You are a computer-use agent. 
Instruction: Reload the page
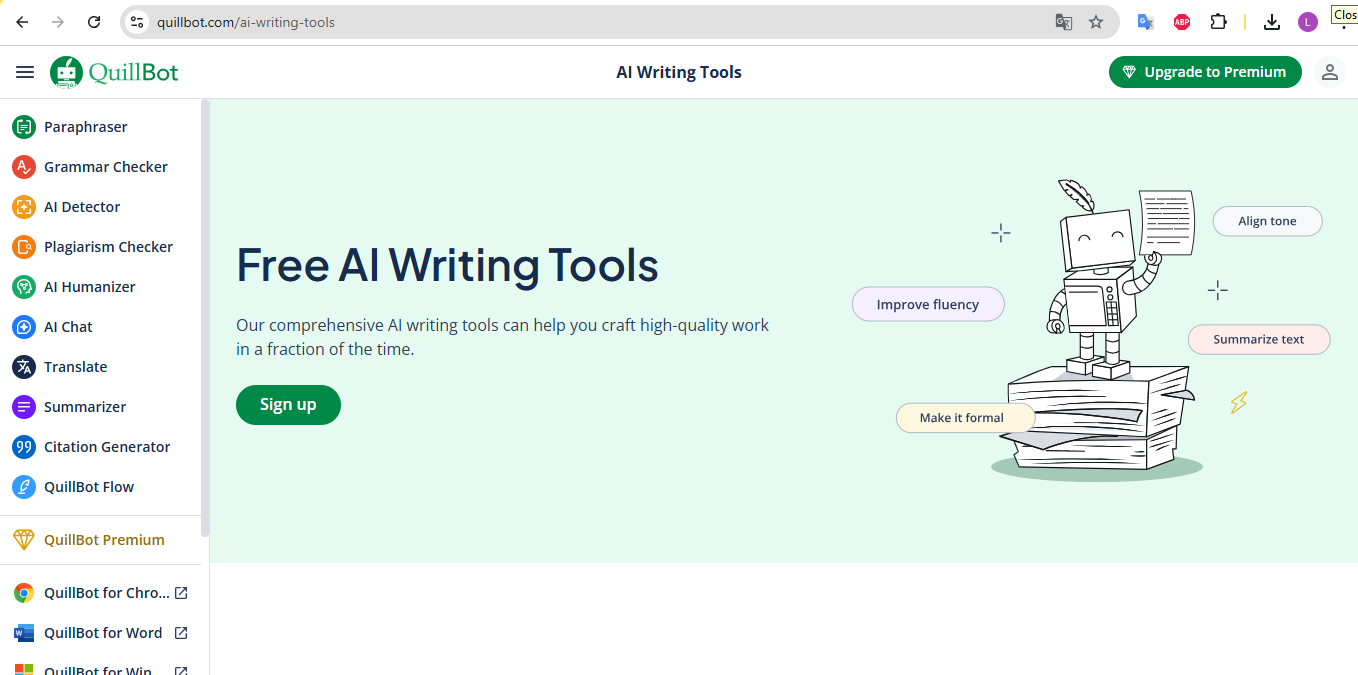coord(94,22)
